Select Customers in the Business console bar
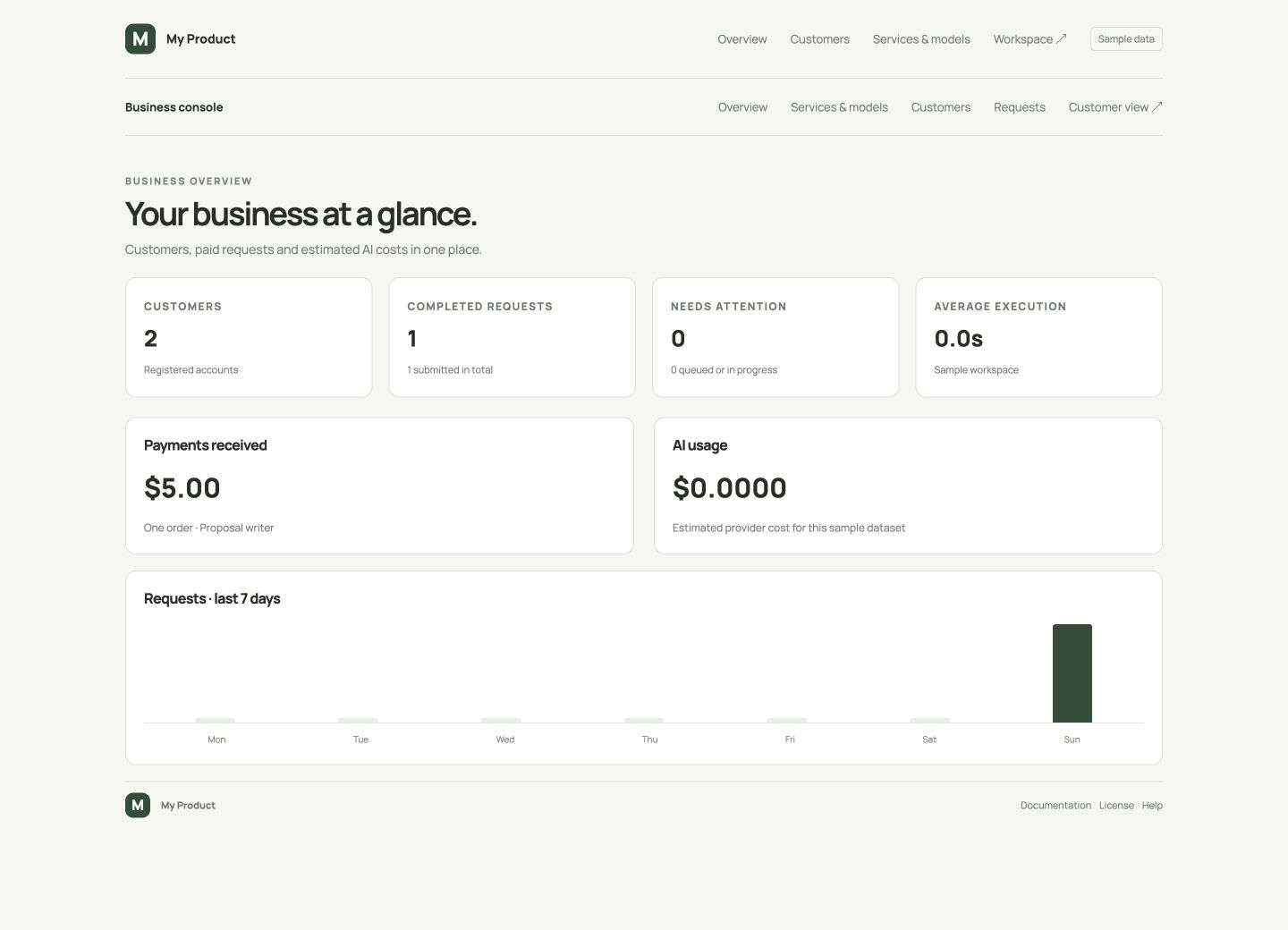 [x=941, y=107]
